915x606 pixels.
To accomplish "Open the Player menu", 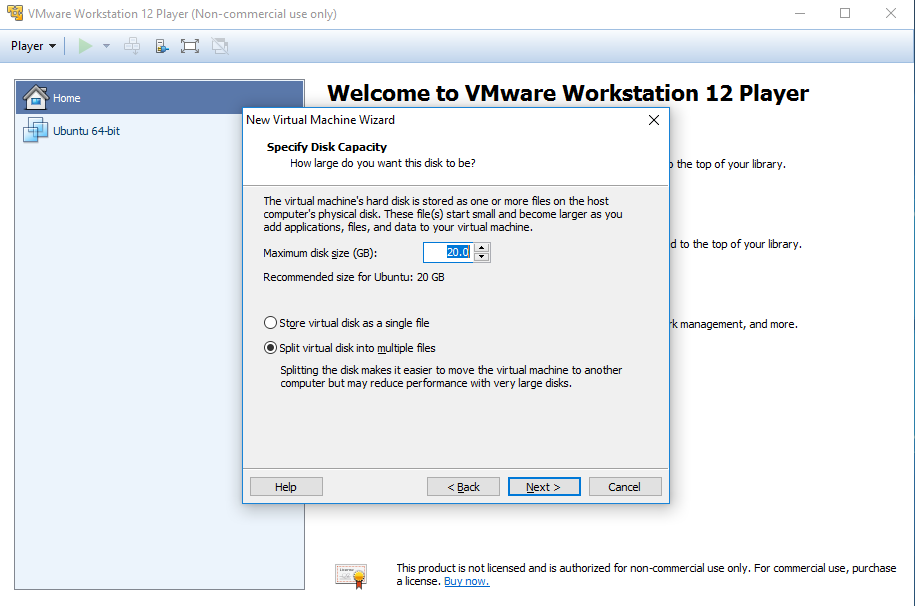I will [x=33, y=46].
